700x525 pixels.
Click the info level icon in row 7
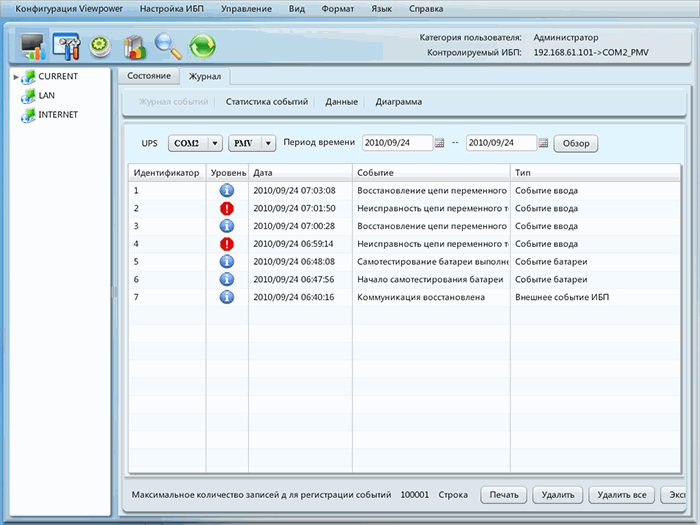(227, 297)
